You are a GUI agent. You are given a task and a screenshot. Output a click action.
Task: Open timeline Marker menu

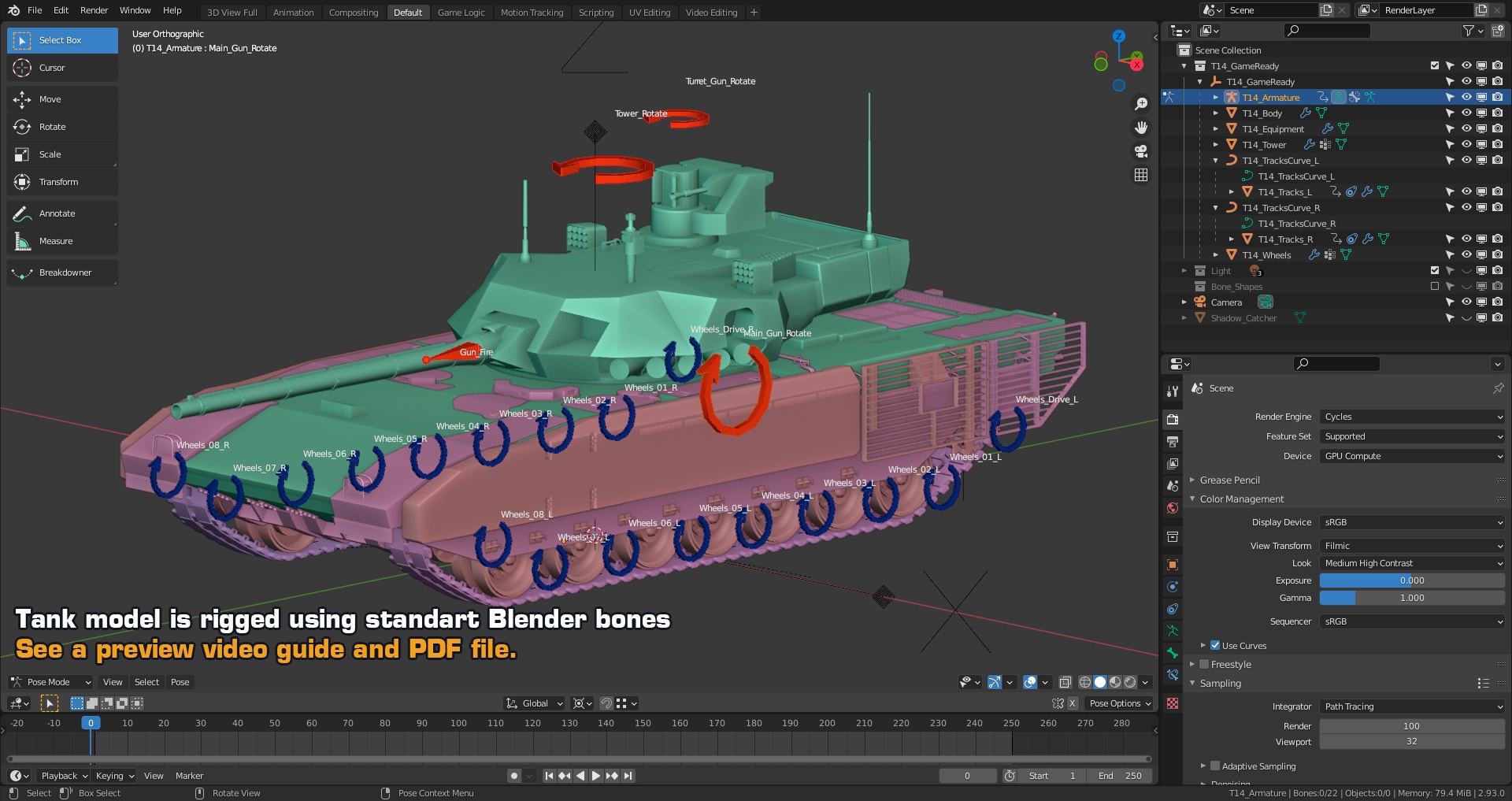coord(189,776)
